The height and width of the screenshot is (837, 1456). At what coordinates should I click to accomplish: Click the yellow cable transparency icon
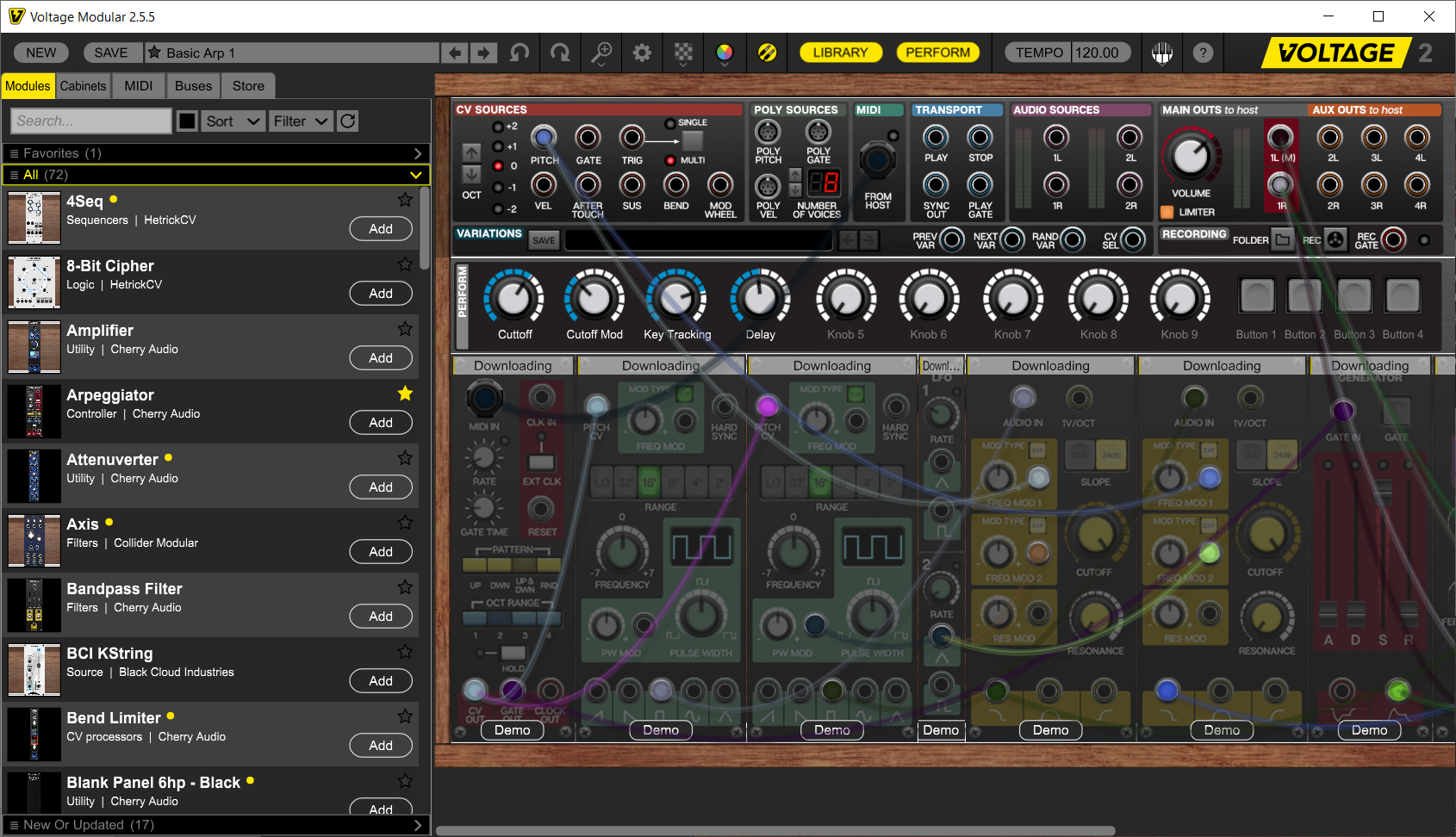coord(767,53)
